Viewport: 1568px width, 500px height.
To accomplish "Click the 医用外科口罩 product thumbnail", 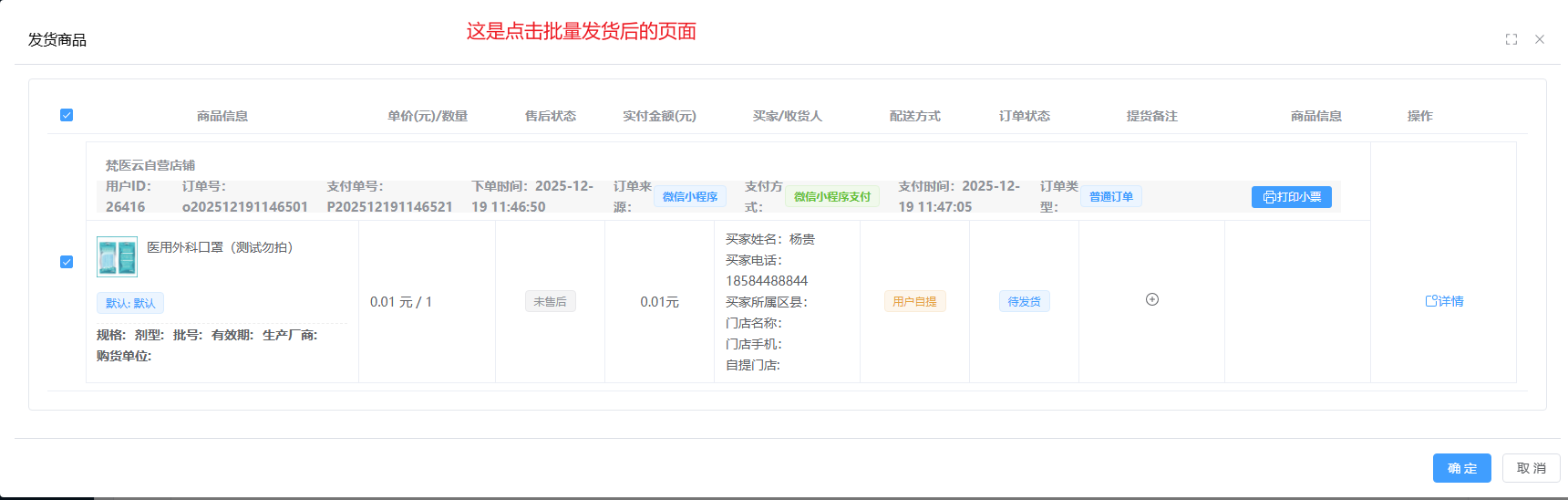I will tap(118, 257).
